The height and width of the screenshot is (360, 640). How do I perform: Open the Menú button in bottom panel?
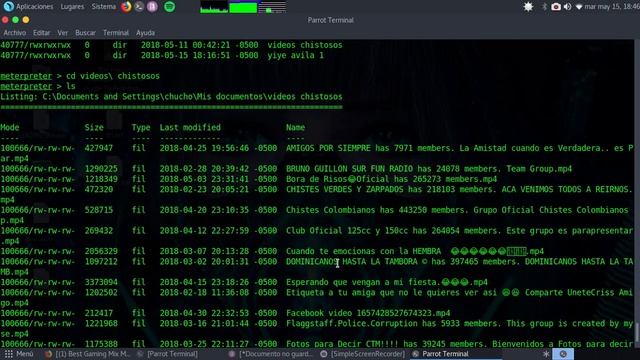pos(19,354)
